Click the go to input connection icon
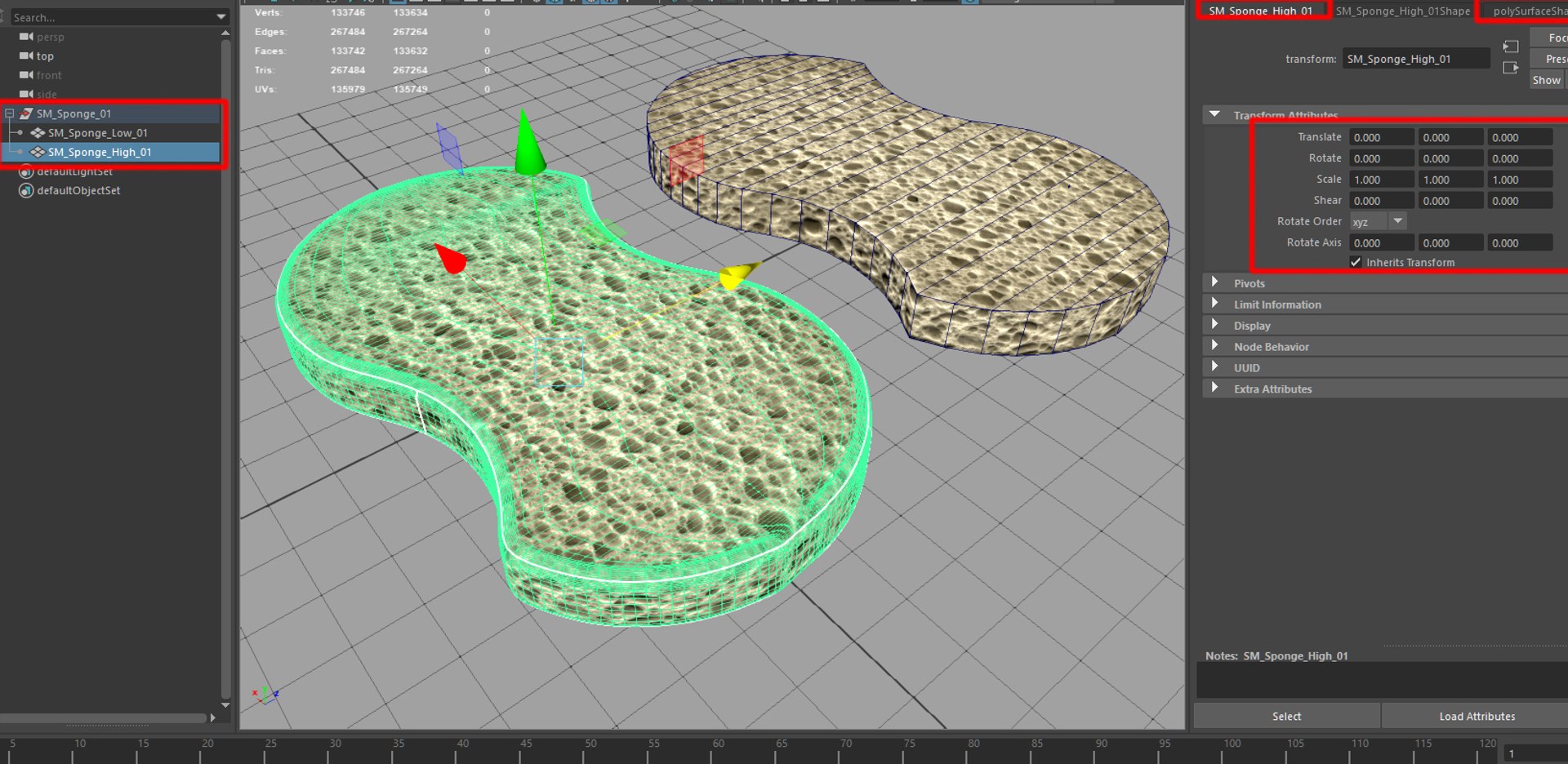The width and height of the screenshot is (1568, 764). point(1511,47)
